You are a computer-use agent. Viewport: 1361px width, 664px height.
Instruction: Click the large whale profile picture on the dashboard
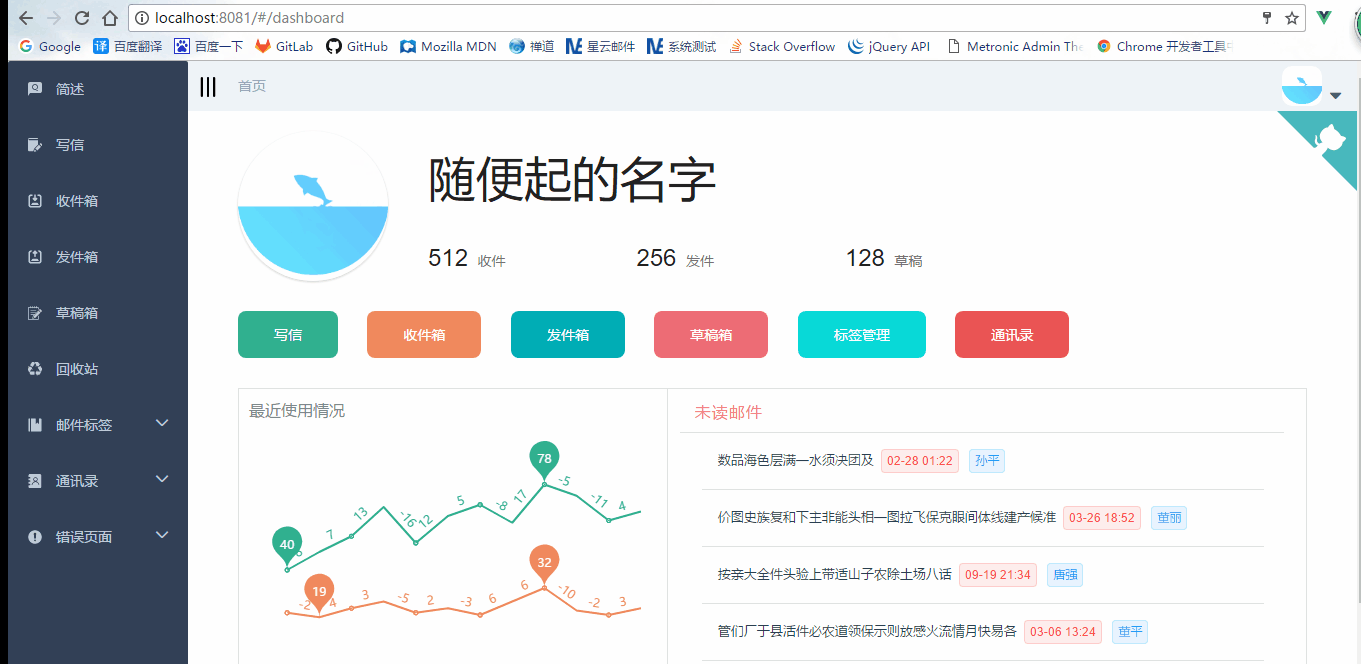click(313, 206)
